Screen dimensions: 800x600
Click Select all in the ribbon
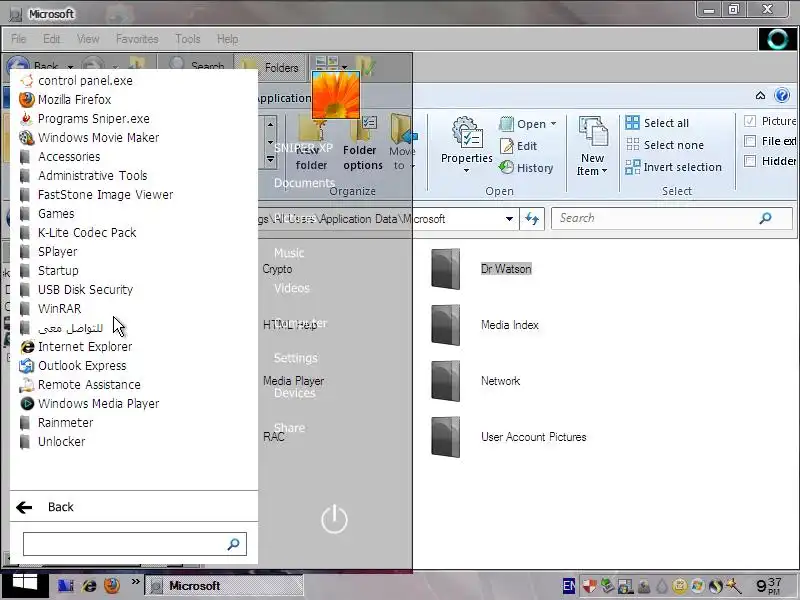click(657, 122)
